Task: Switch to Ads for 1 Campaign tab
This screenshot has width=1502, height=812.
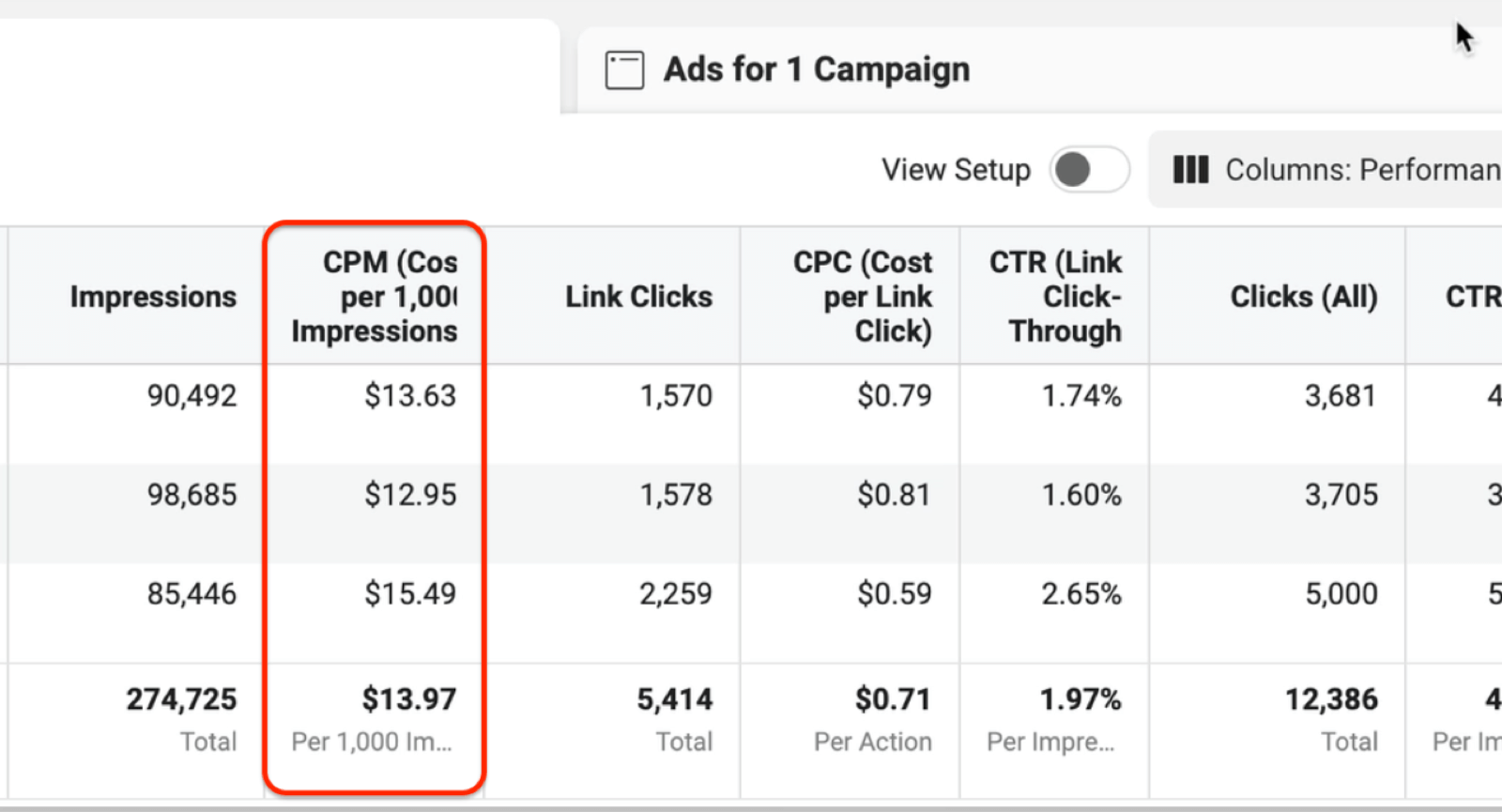Action: click(816, 70)
